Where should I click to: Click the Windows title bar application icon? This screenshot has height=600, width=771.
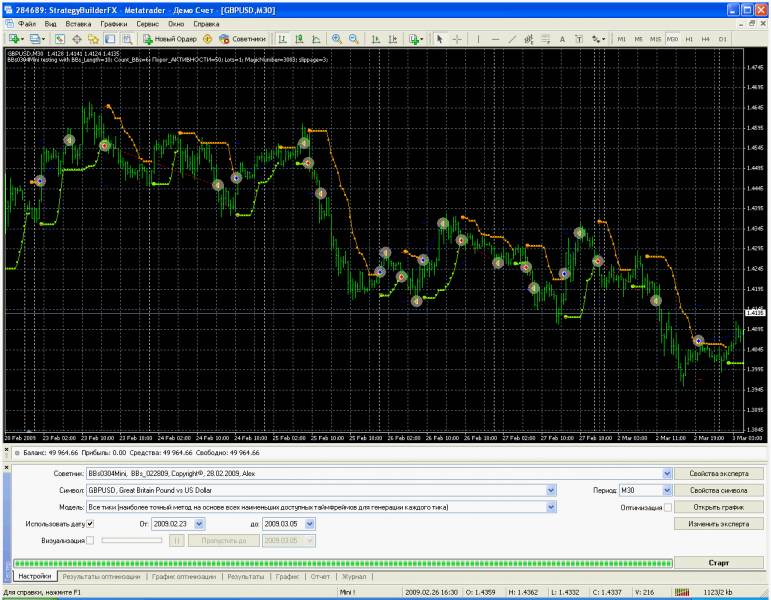click(x=8, y=8)
